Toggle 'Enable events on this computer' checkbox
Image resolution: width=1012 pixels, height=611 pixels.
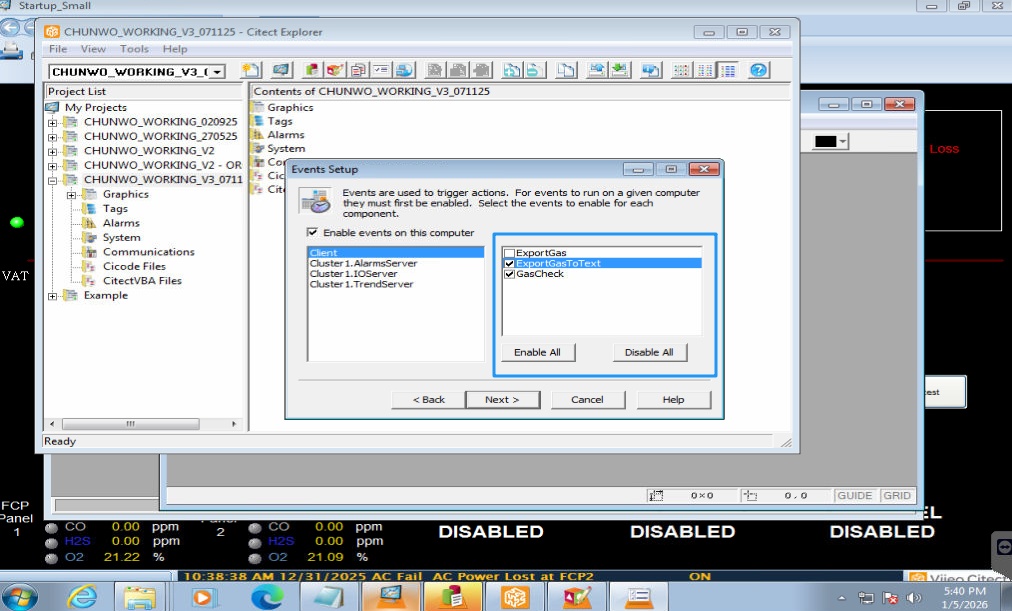click(x=313, y=233)
